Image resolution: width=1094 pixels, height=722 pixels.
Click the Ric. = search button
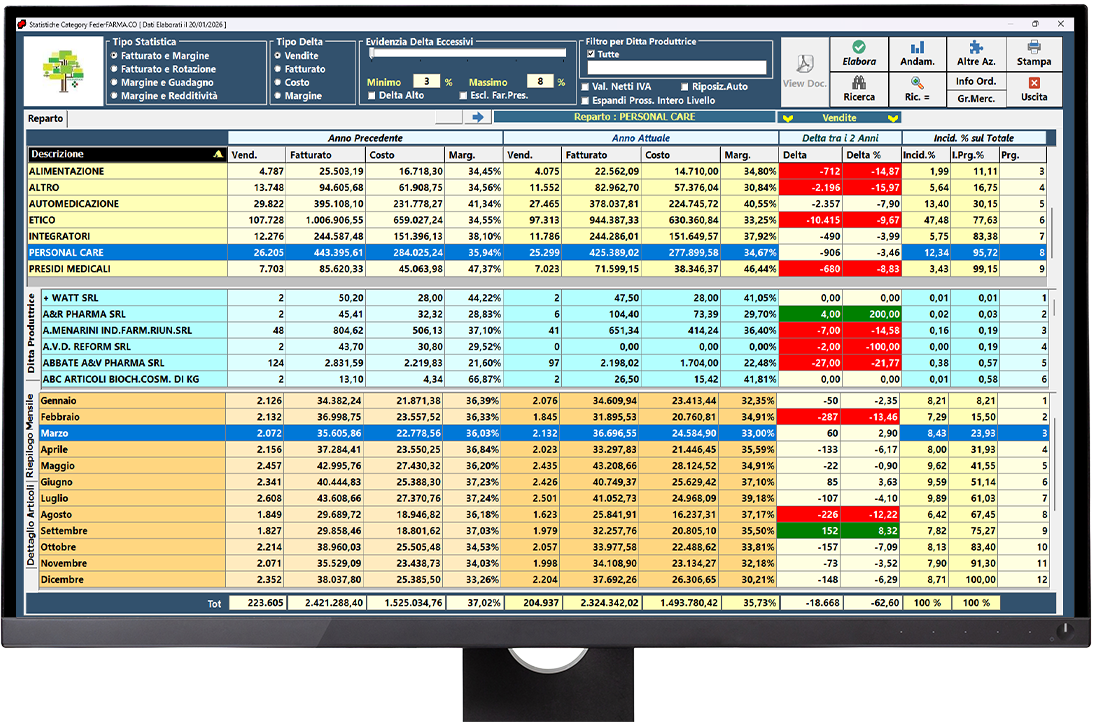917,89
